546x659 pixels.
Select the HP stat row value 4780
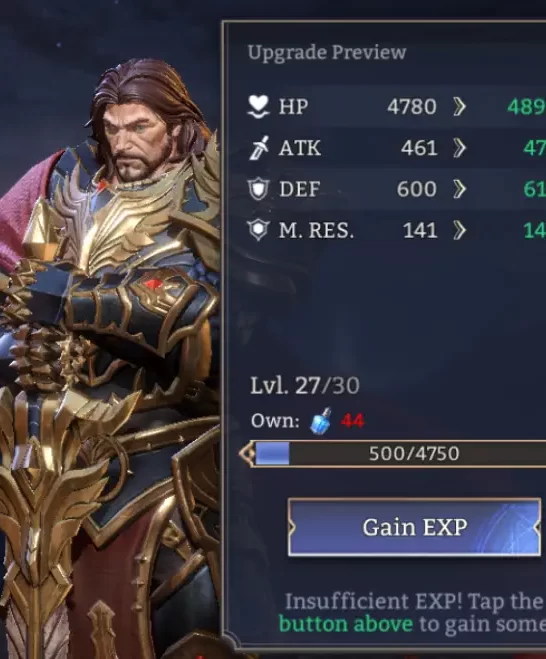coord(412,107)
